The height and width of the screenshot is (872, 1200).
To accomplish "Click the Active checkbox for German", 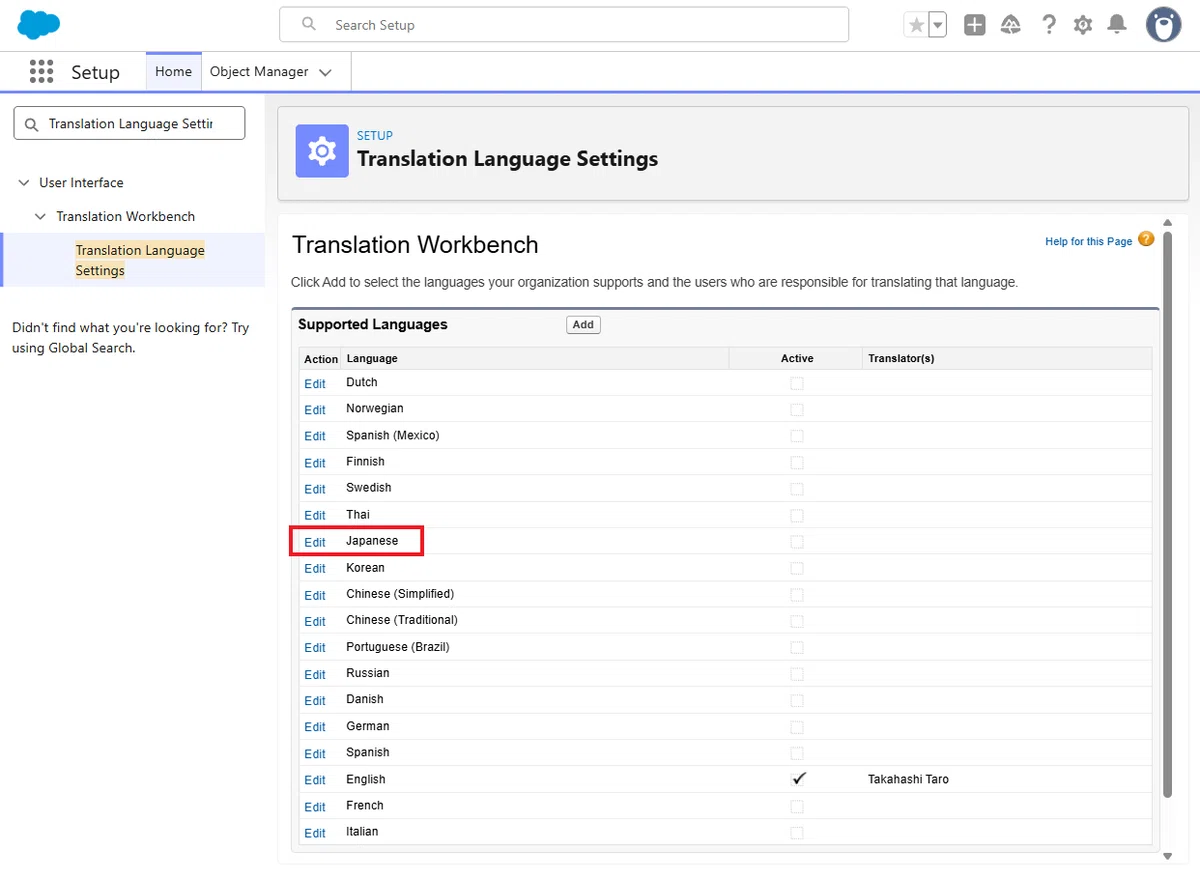I will [x=797, y=726].
